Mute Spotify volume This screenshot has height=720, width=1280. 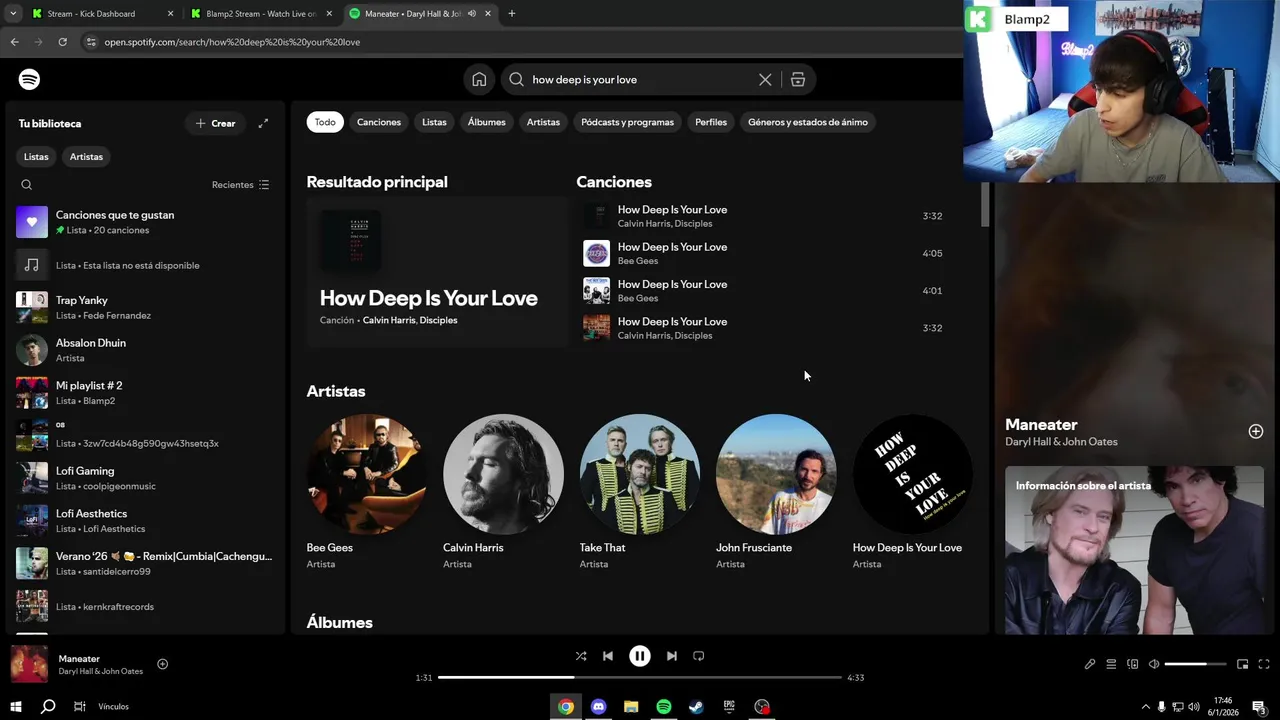1154,664
